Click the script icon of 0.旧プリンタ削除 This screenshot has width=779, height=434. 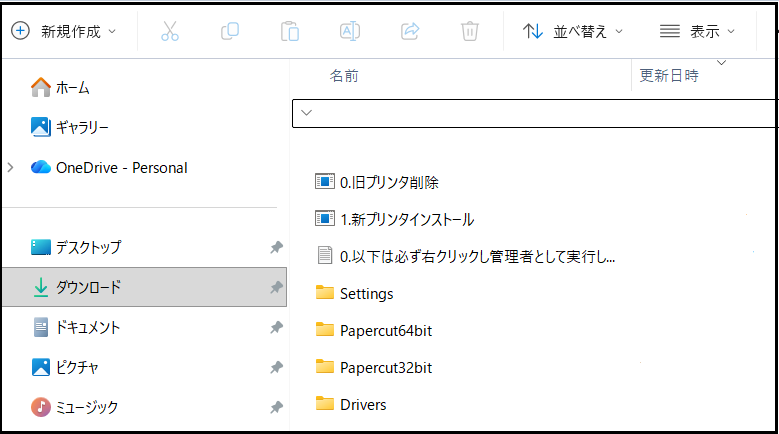tap(325, 181)
